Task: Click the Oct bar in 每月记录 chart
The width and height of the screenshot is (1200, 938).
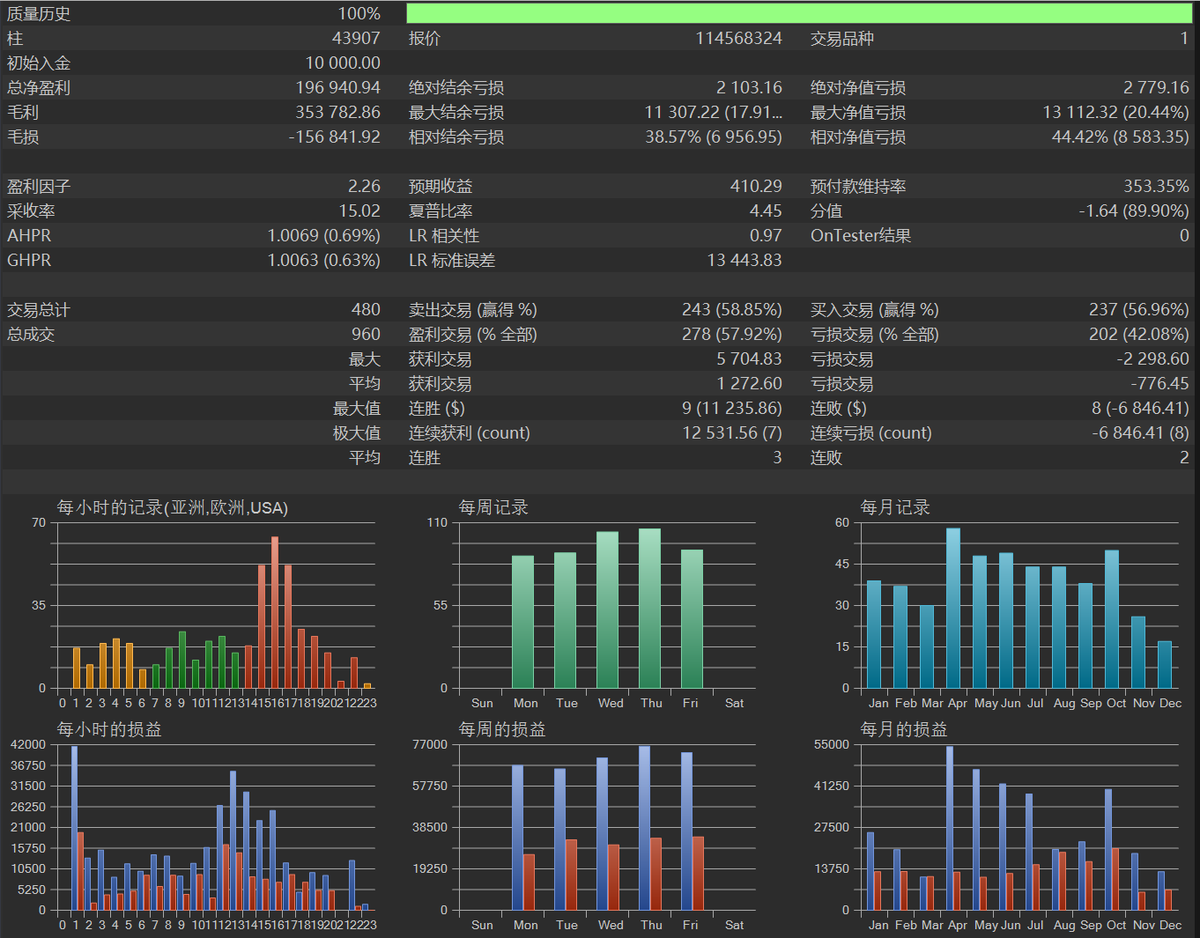Action: click(1112, 619)
